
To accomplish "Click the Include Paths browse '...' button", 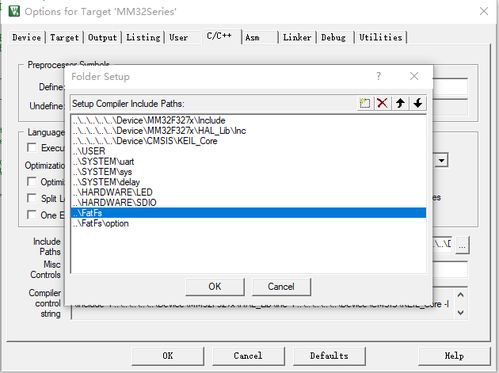I will [462, 245].
